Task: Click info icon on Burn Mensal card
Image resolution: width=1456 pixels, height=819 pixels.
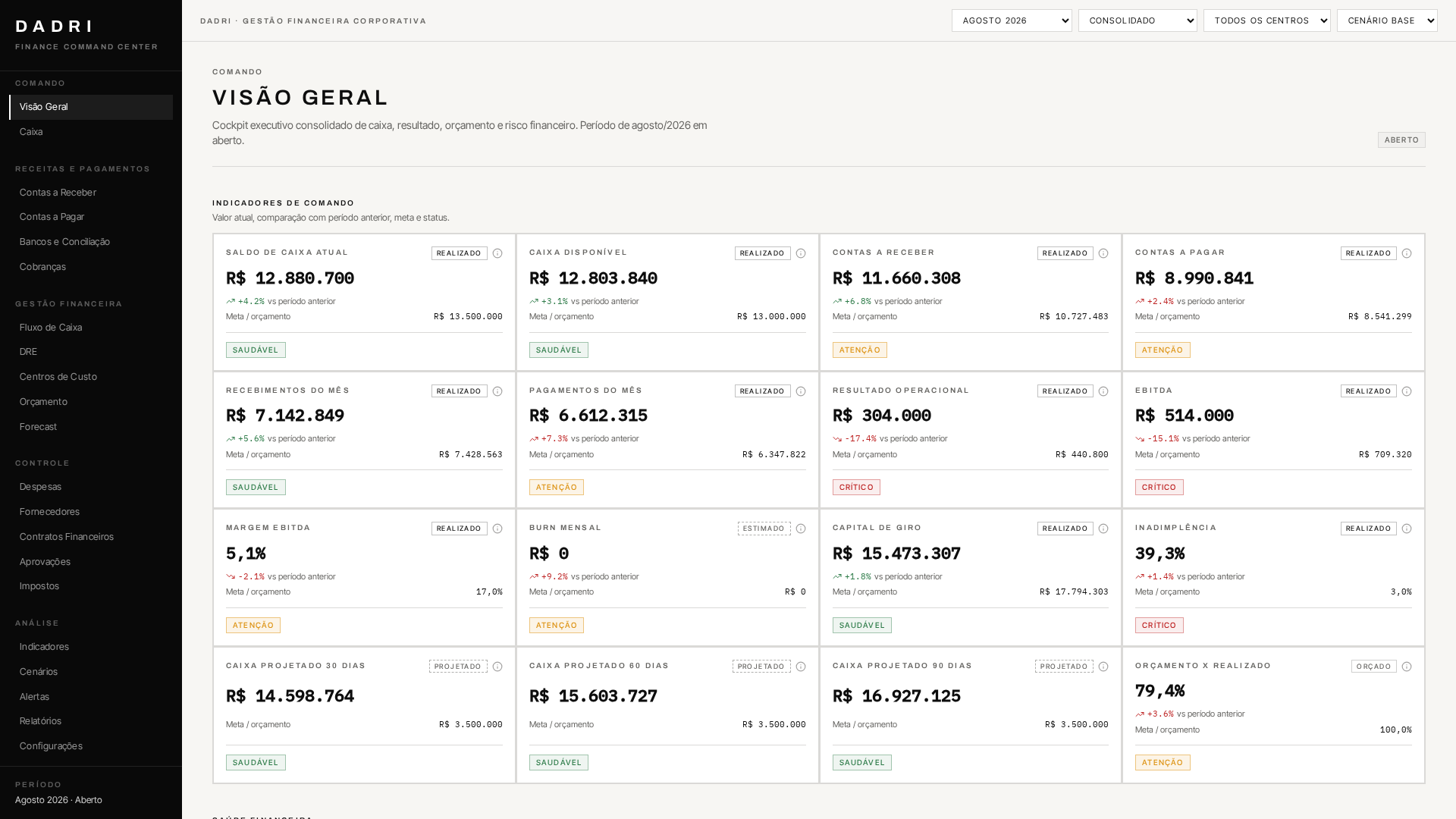Action: 801,529
